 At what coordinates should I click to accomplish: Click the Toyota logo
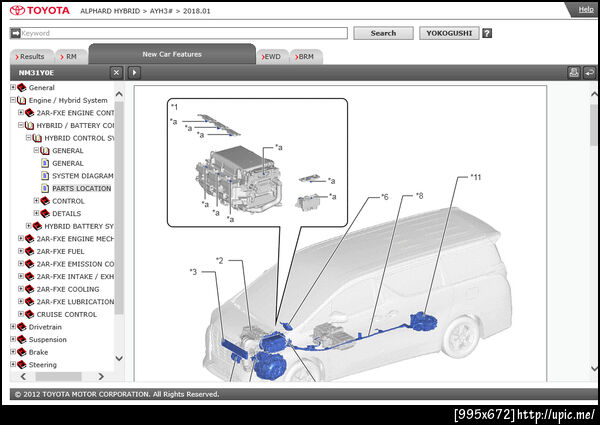[x=40, y=10]
